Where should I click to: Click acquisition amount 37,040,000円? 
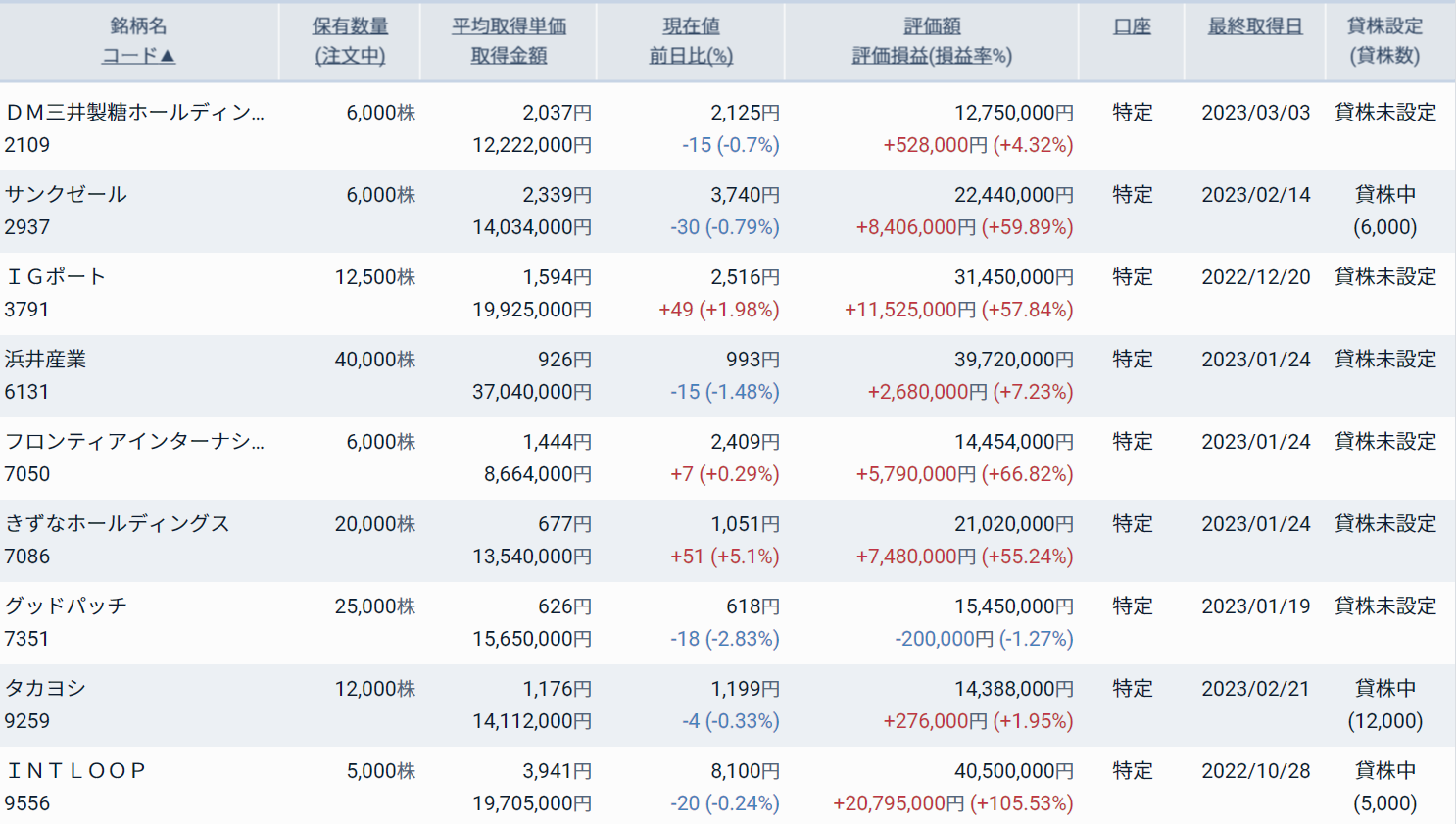[532, 392]
